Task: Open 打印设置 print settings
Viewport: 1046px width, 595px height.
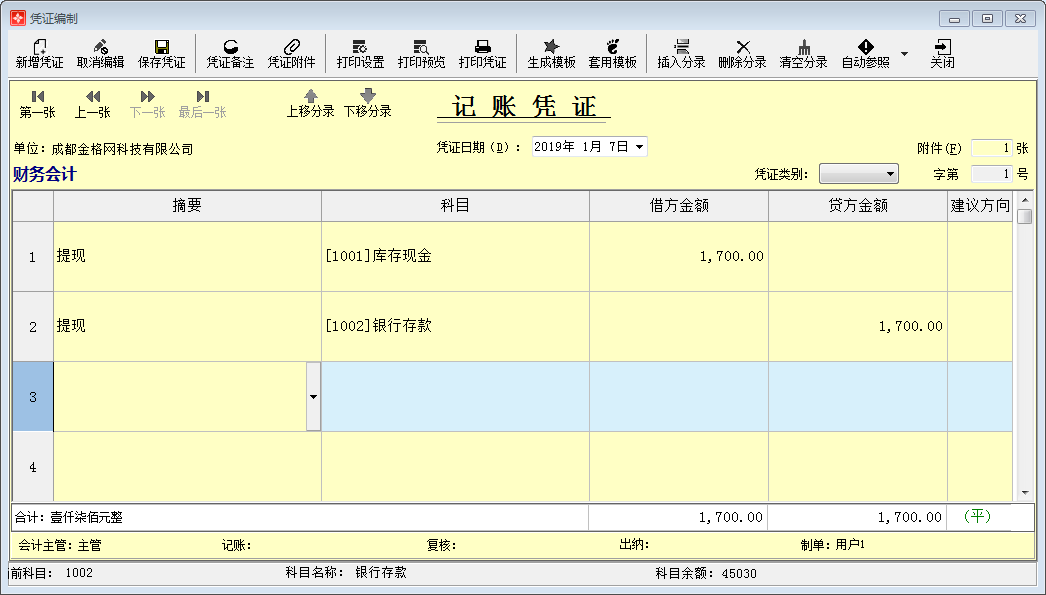Action: coord(360,54)
